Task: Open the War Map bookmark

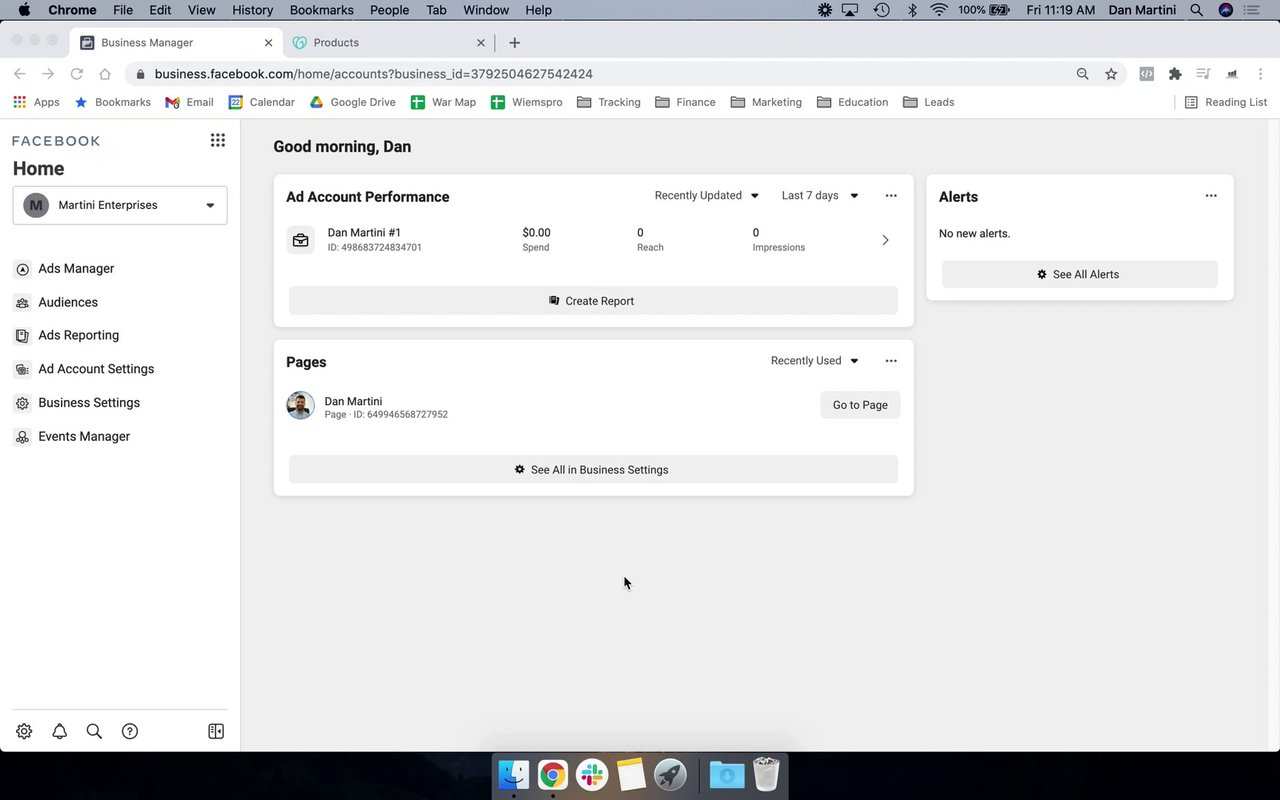Action: [443, 102]
